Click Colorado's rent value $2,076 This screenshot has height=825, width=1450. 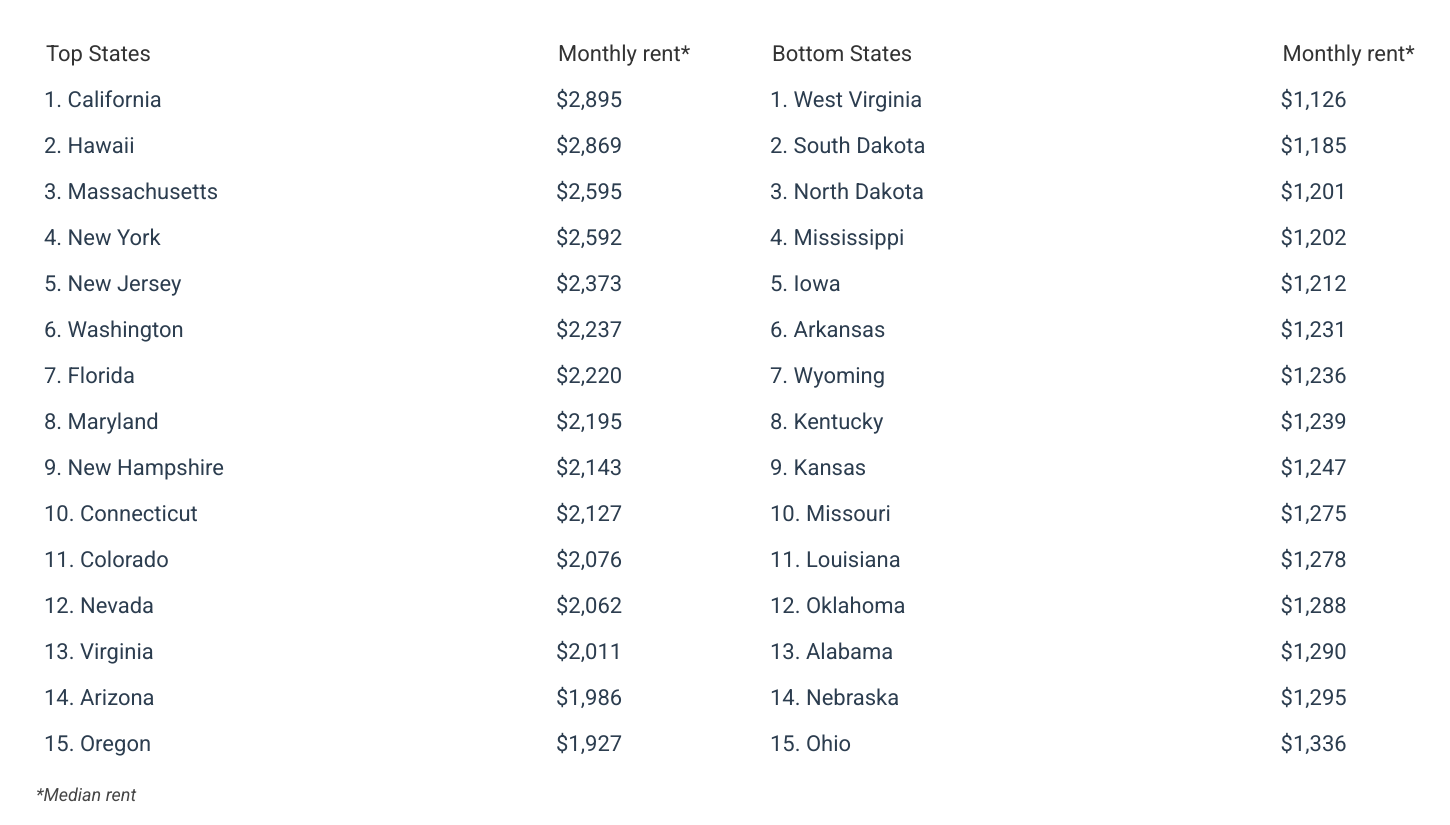(x=589, y=560)
